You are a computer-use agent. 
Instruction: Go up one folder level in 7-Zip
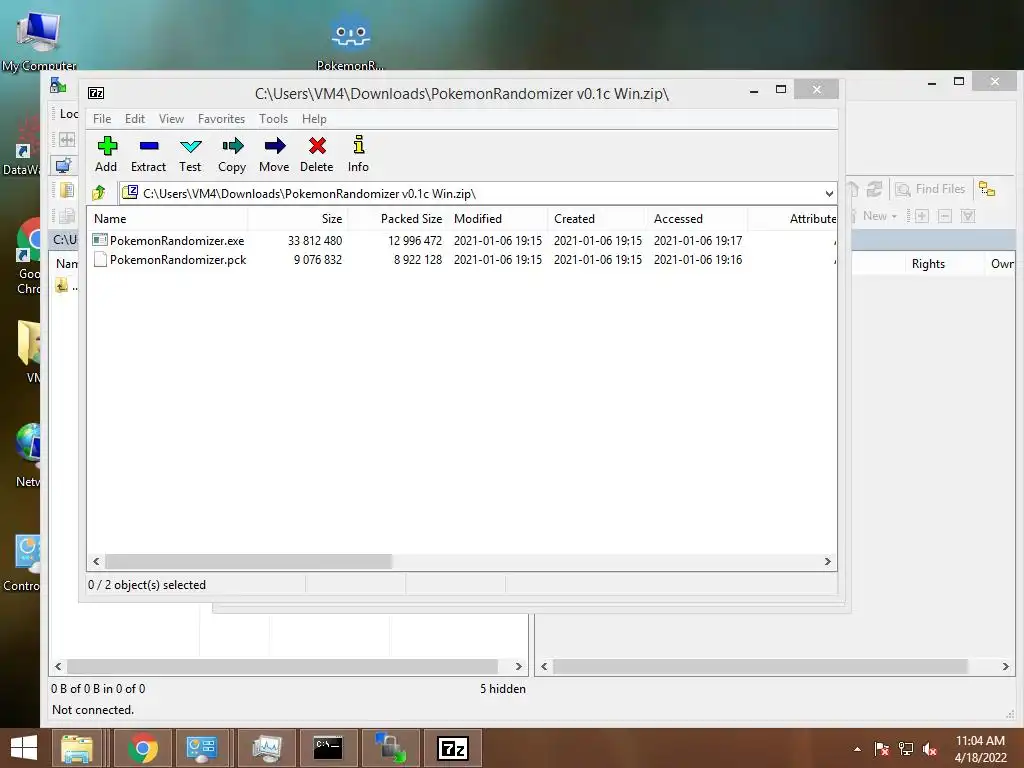99,193
